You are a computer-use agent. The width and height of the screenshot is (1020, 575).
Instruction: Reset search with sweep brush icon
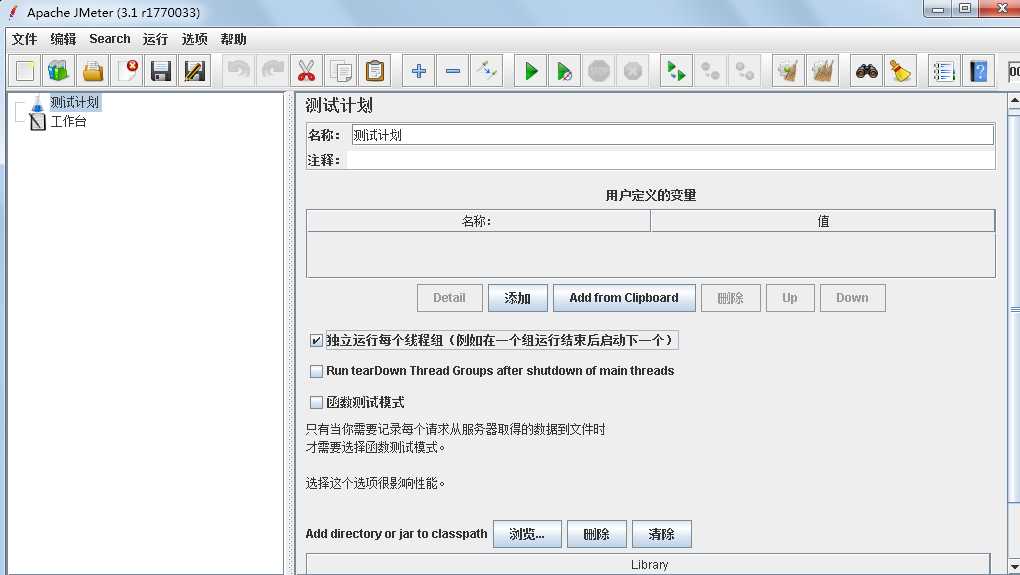[x=900, y=70]
